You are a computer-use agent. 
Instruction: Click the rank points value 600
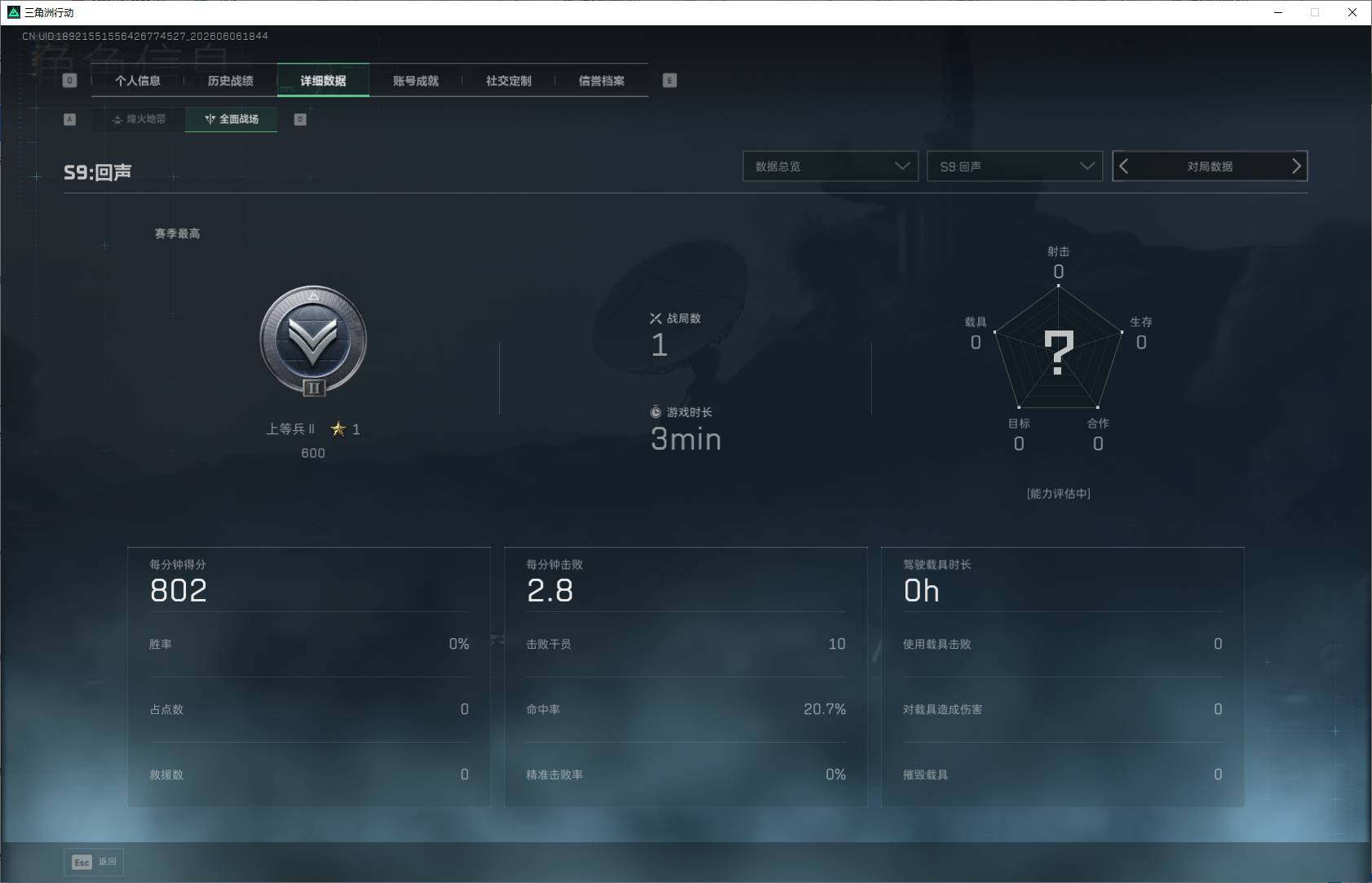pyautogui.click(x=313, y=453)
